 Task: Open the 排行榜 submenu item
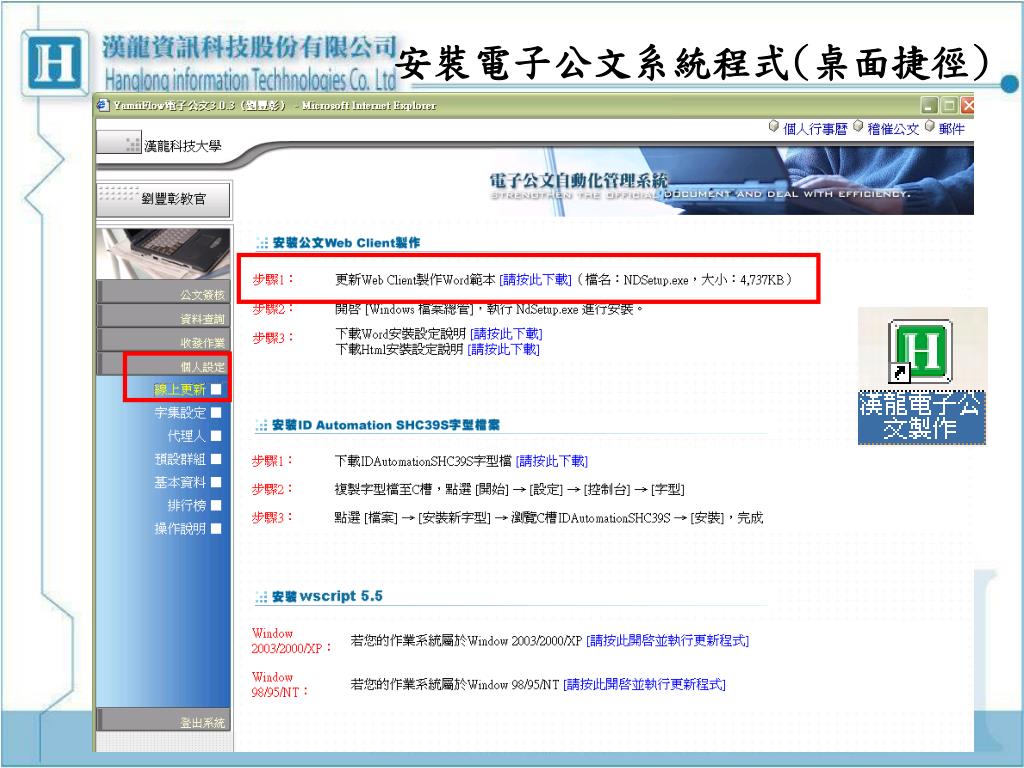[186, 505]
